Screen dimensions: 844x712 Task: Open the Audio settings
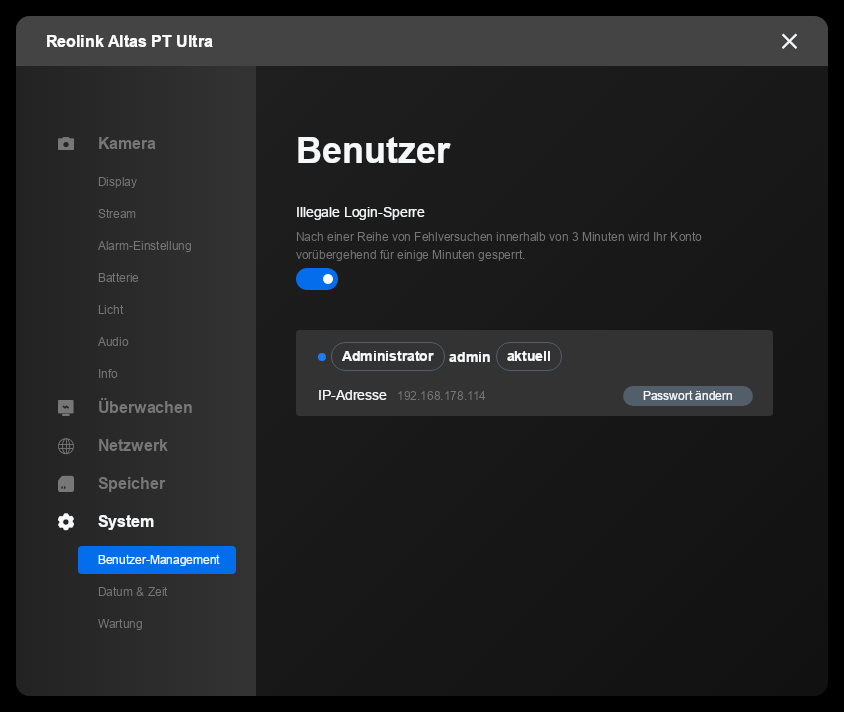coord(113,342)
